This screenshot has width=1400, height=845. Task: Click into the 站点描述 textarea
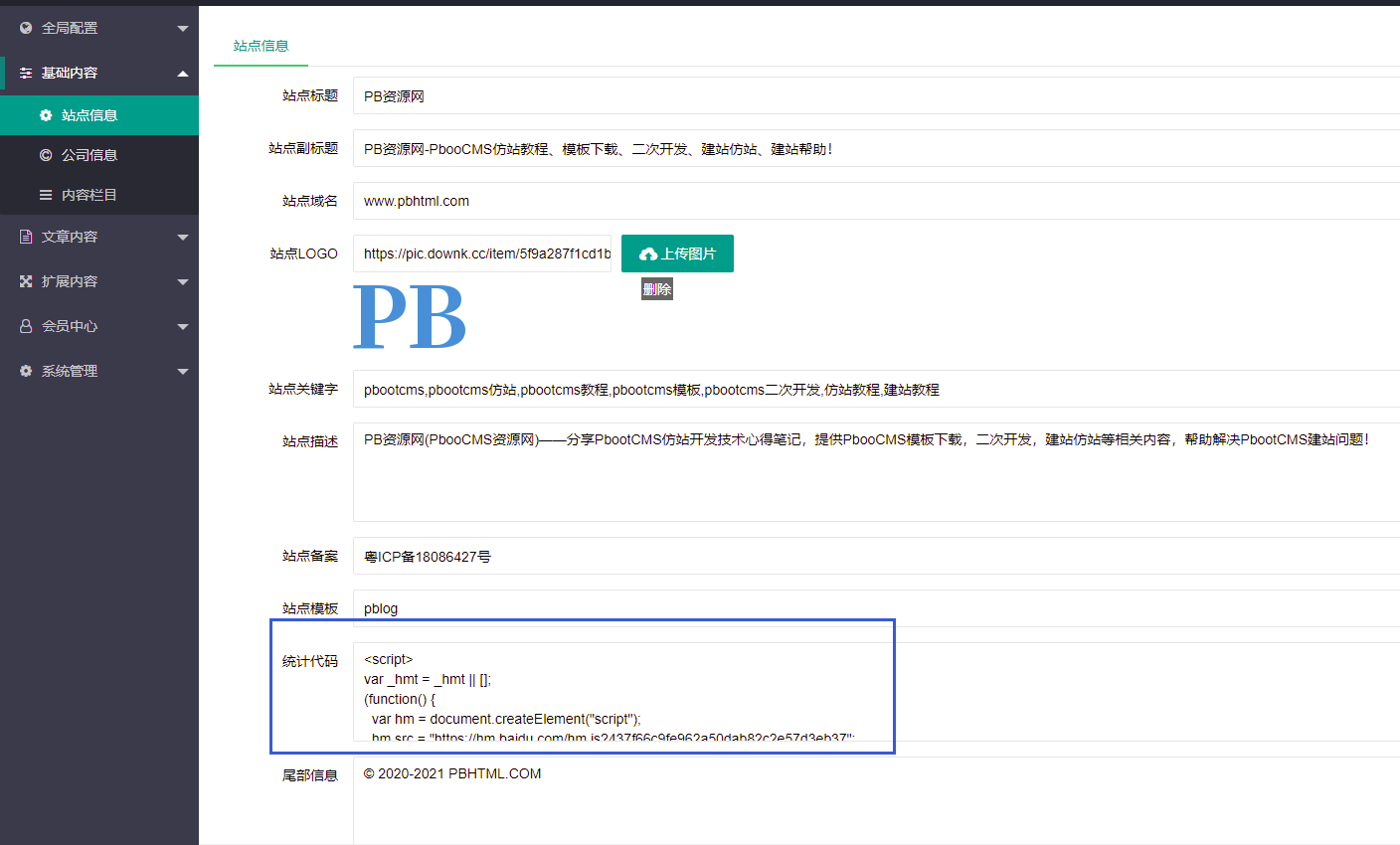pos(876,472)
